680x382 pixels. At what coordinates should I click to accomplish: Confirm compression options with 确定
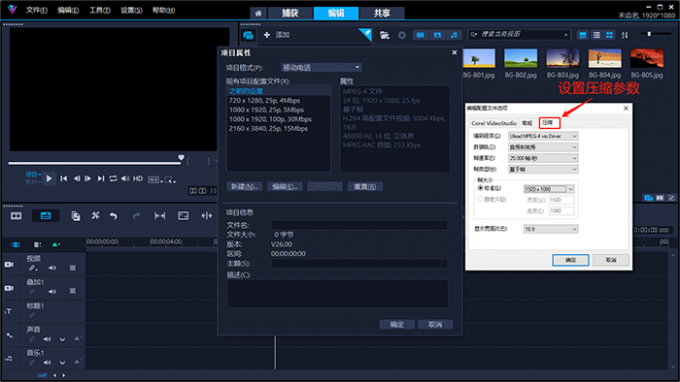coord(570,260)
